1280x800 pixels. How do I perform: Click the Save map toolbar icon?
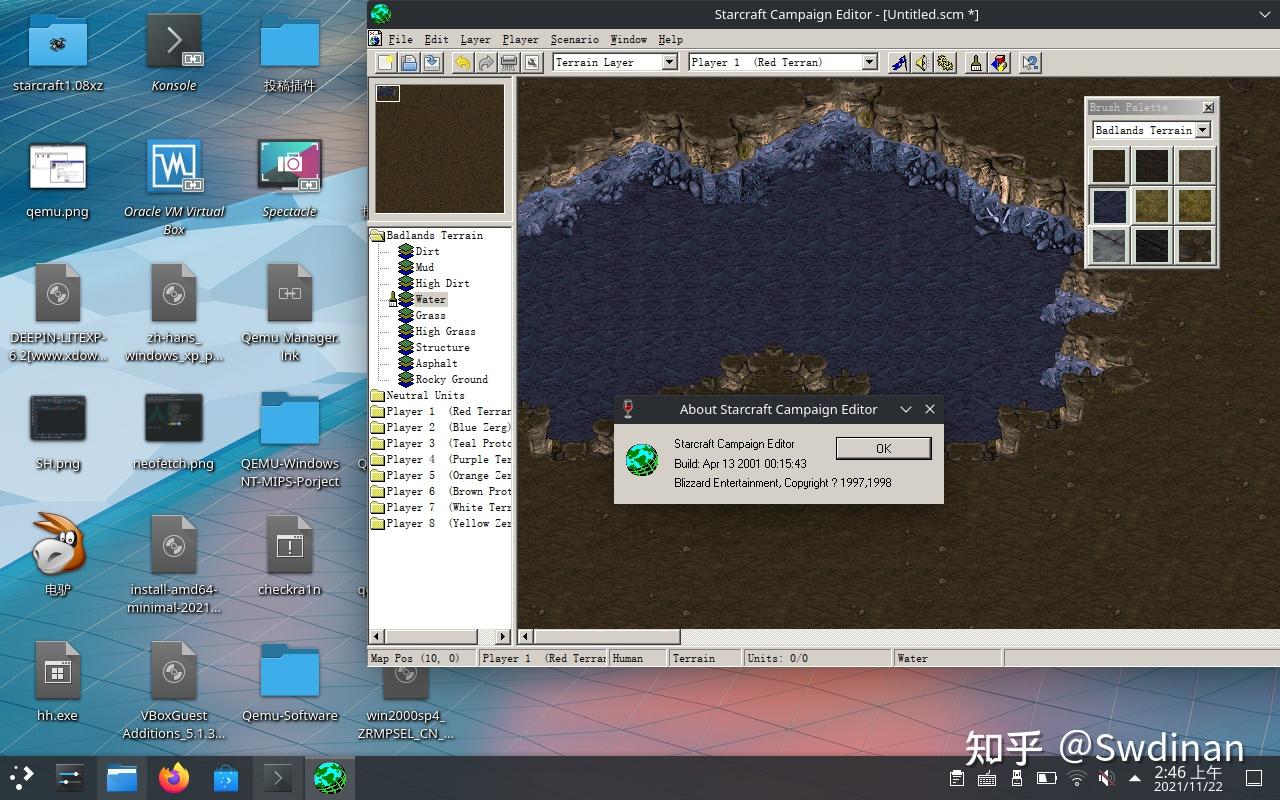tap(432, 62)
